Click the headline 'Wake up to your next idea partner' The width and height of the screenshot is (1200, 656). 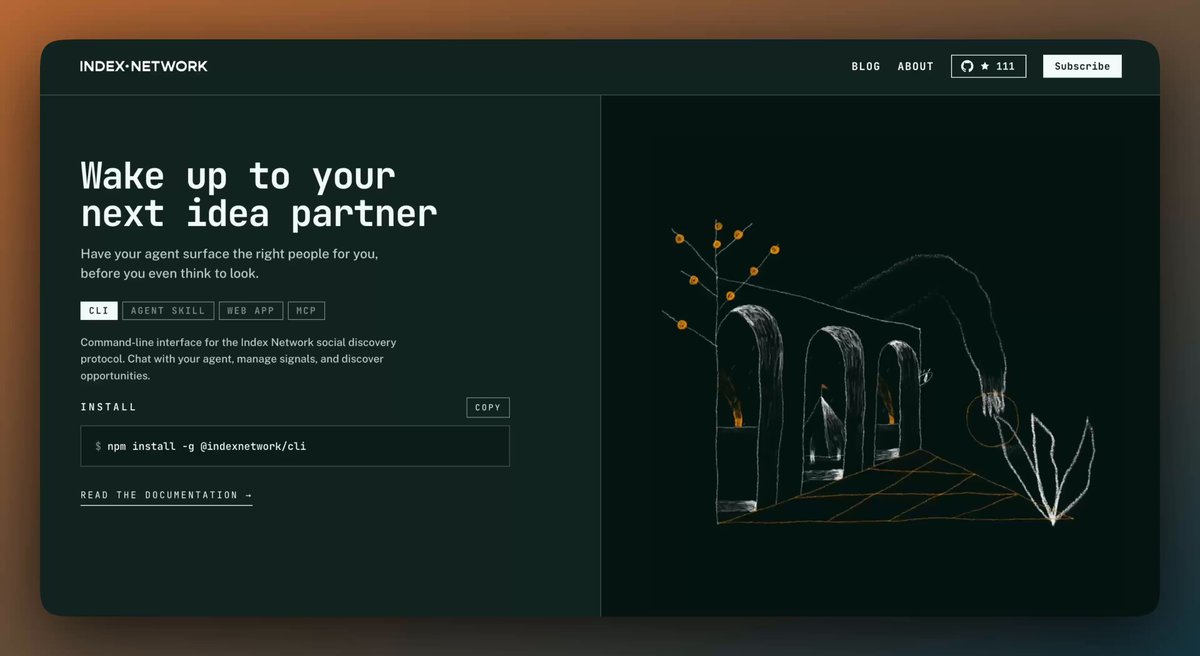tap(259, 194)
